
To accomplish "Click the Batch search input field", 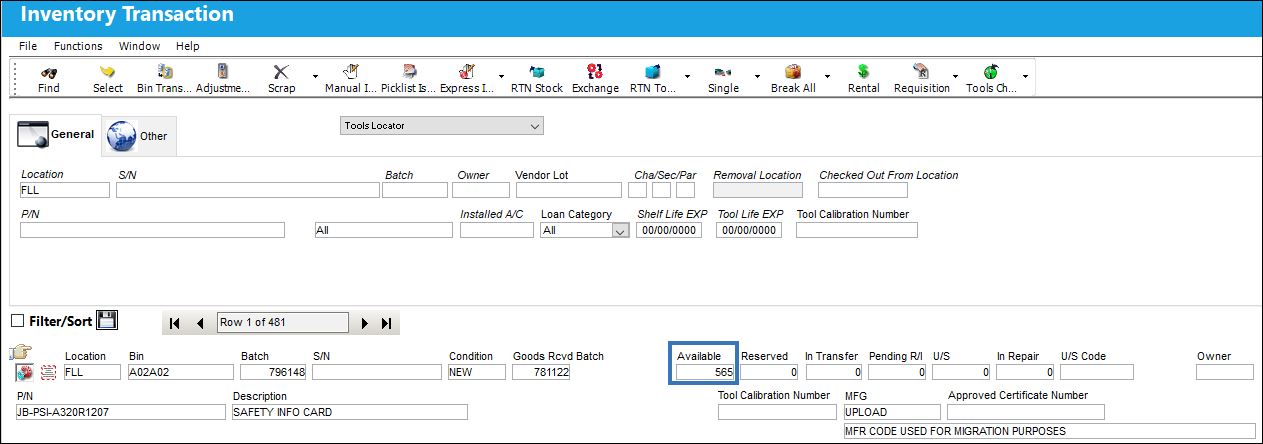I will [x=415, y=190].
